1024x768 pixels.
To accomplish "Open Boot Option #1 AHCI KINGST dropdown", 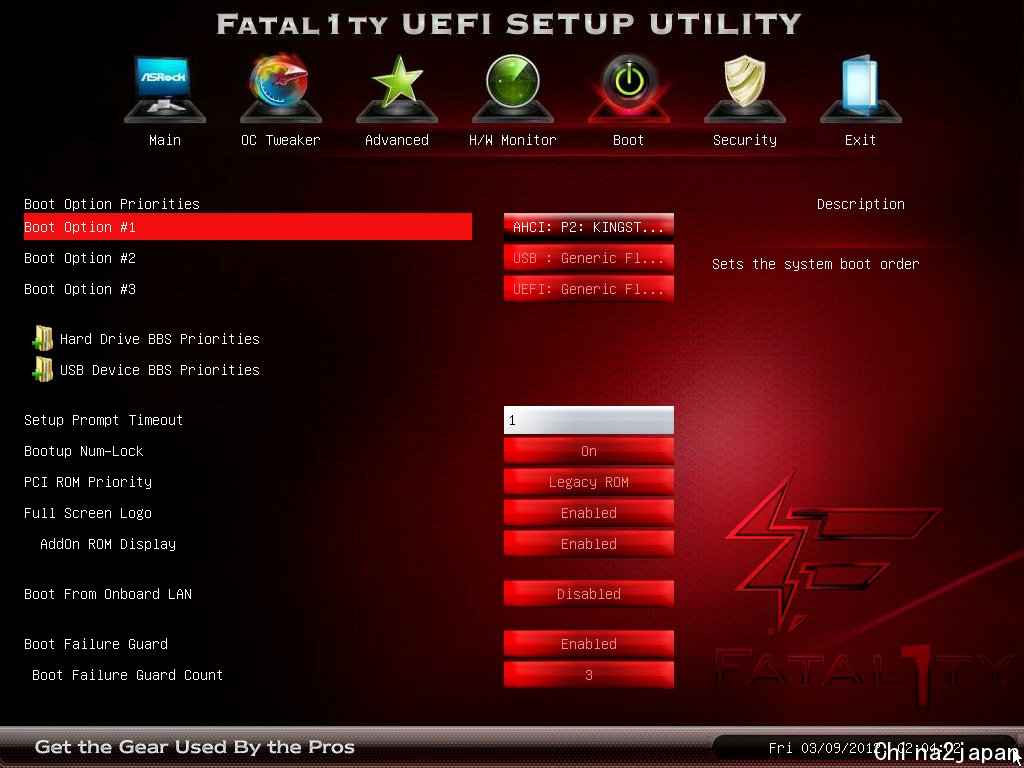I will [588, 227].
